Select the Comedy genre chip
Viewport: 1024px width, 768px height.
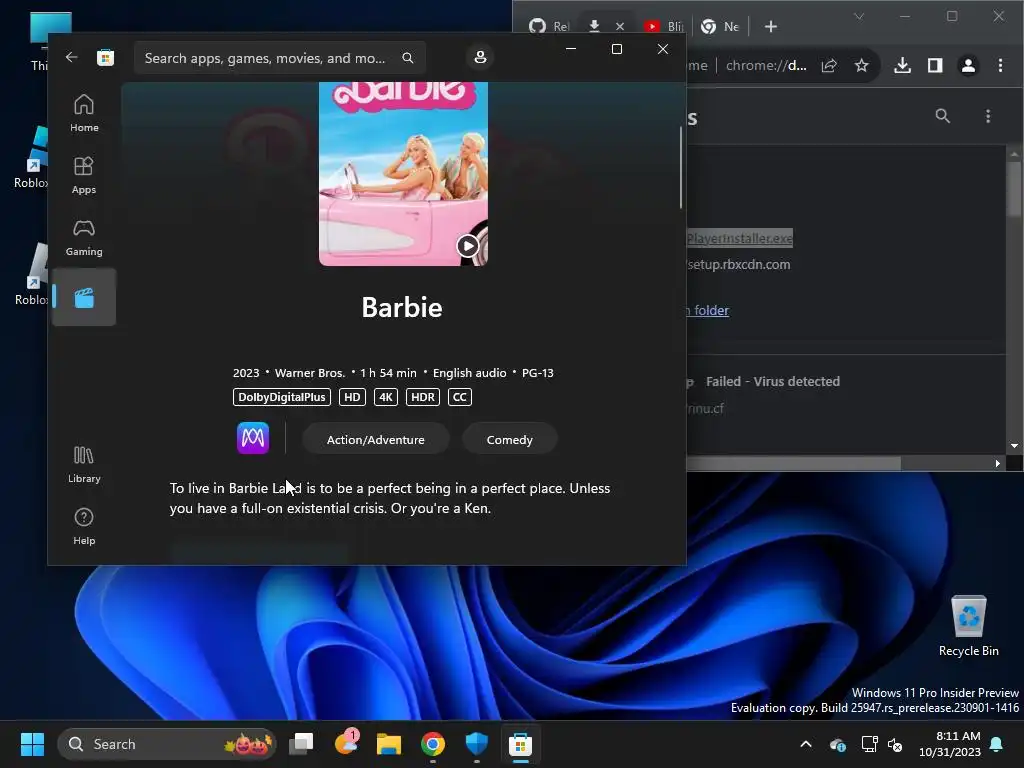click(x=509, y=440)
